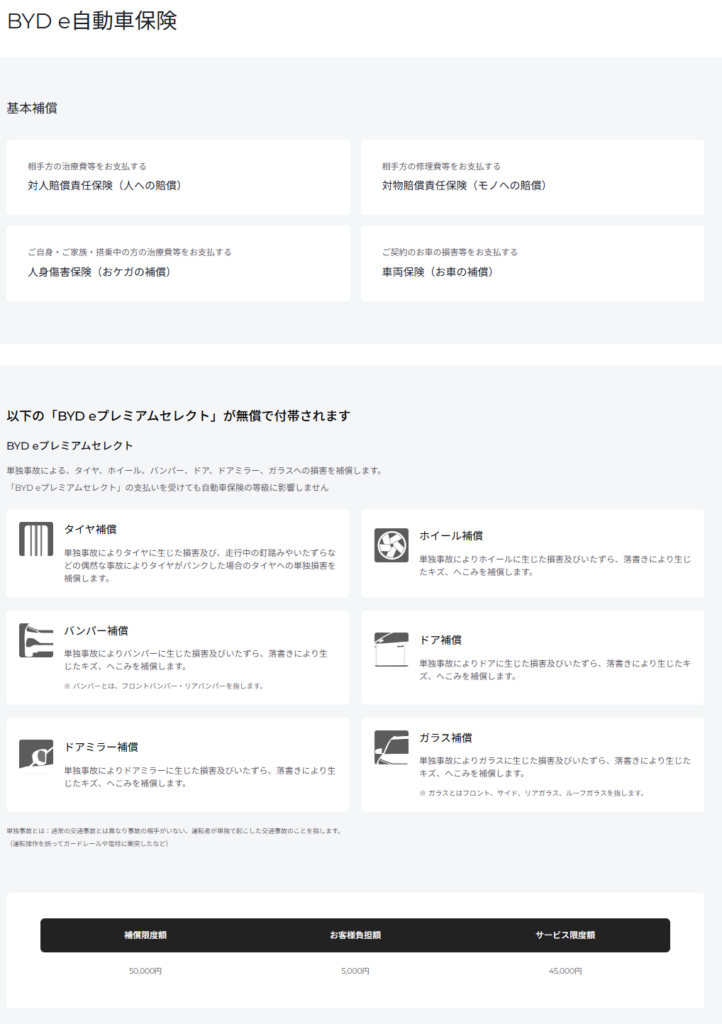Click the door coverage icon

coord(391,649)
